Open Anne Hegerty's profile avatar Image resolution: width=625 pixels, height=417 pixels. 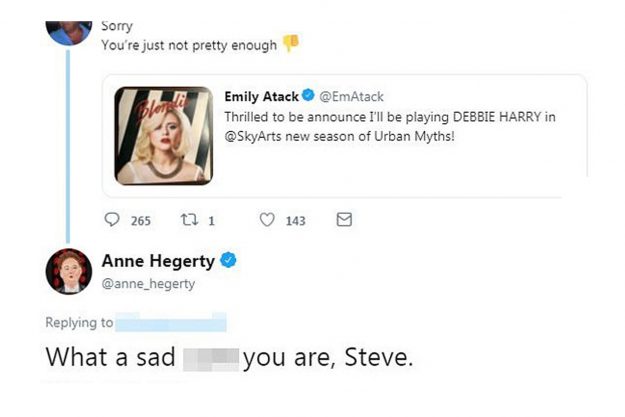click(69, 271)
